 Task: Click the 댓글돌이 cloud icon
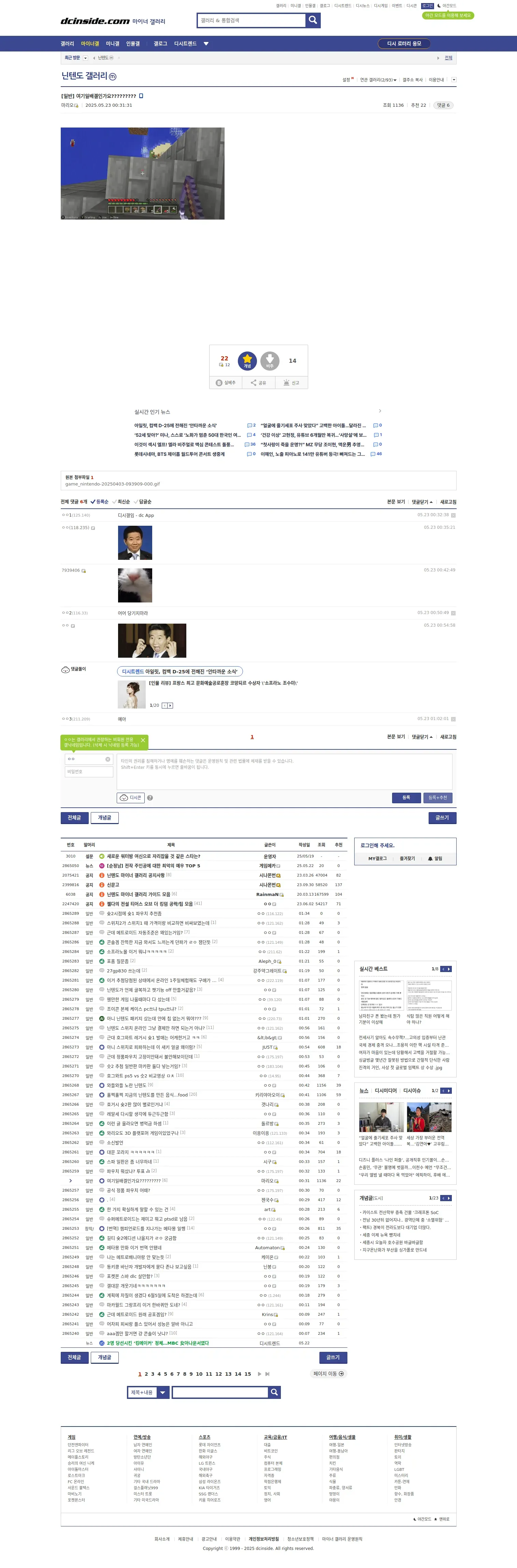[65, 670]
